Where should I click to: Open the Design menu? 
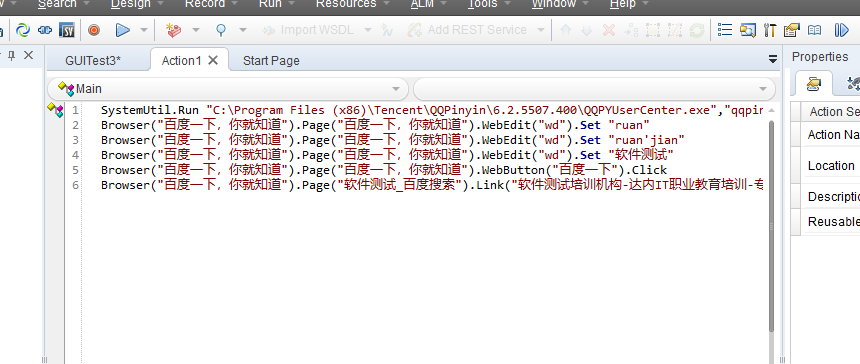click(x=131, y=4)
